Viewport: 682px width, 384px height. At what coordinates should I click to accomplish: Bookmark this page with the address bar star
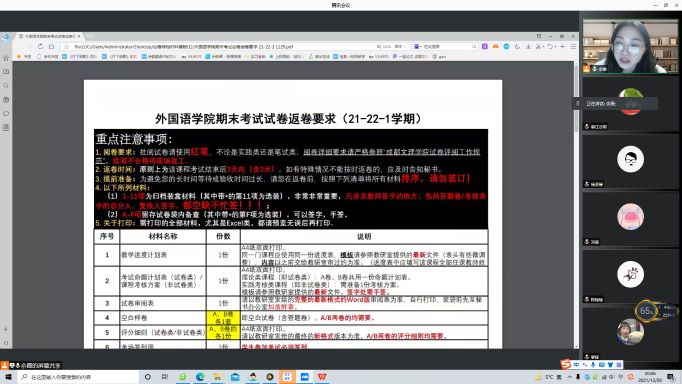67,47
